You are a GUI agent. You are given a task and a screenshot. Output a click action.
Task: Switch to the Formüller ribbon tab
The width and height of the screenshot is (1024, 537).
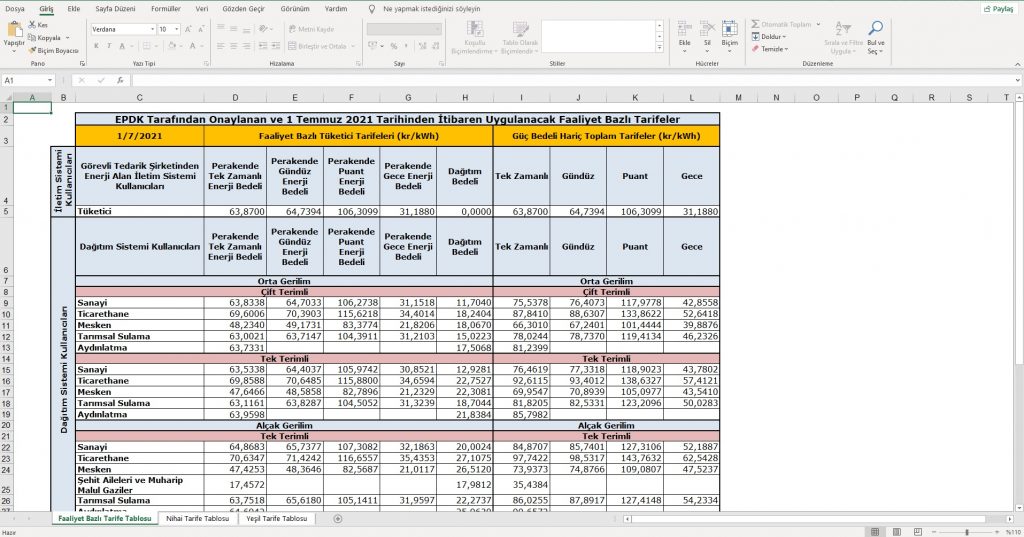166,9
